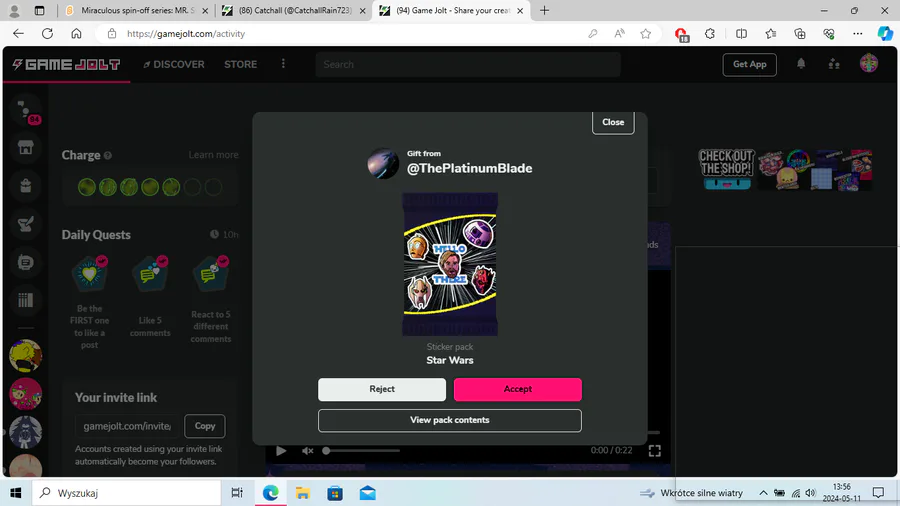
Task: Open browser Collections
Action: (x=800, y=34)
